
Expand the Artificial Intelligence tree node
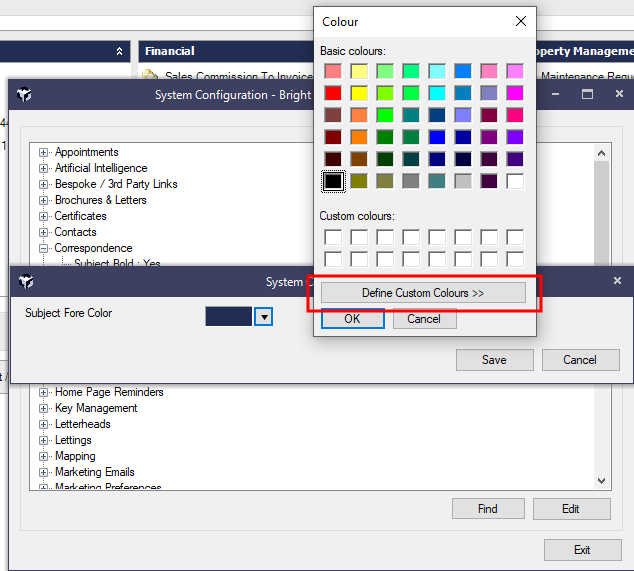[x=44, y=169]
